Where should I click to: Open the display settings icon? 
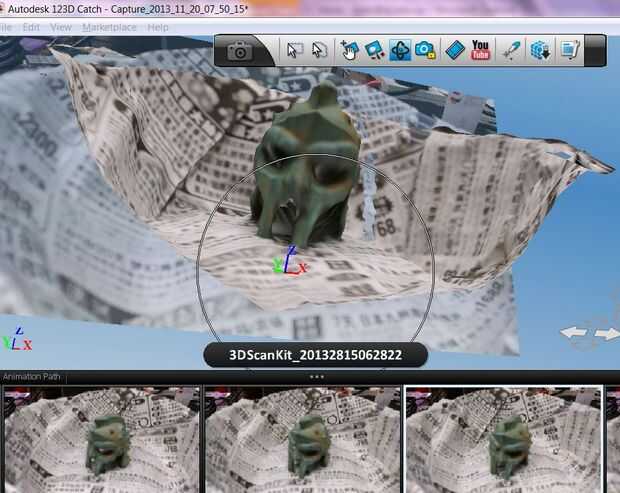pos(570,50)
